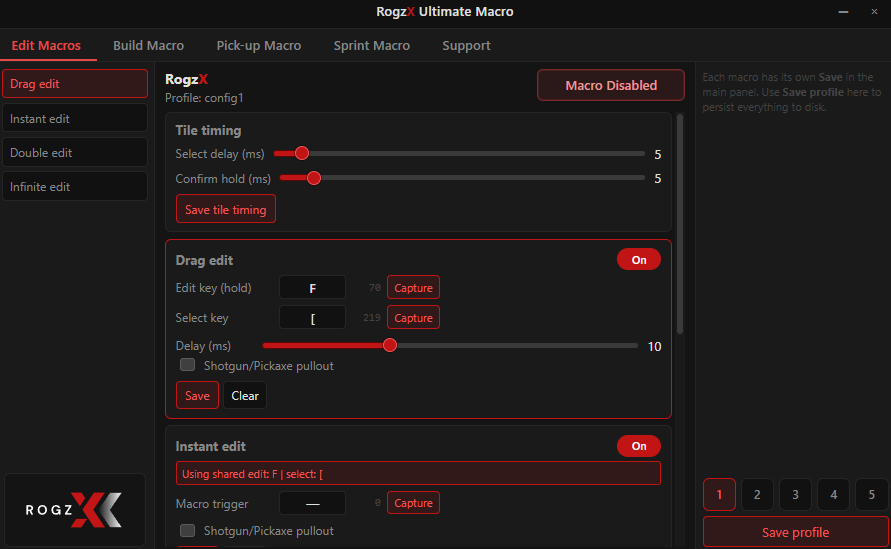The height and width of the screenshot is (549, 891).
Task: Save the Drag edit settings
Action: [197, 395]
